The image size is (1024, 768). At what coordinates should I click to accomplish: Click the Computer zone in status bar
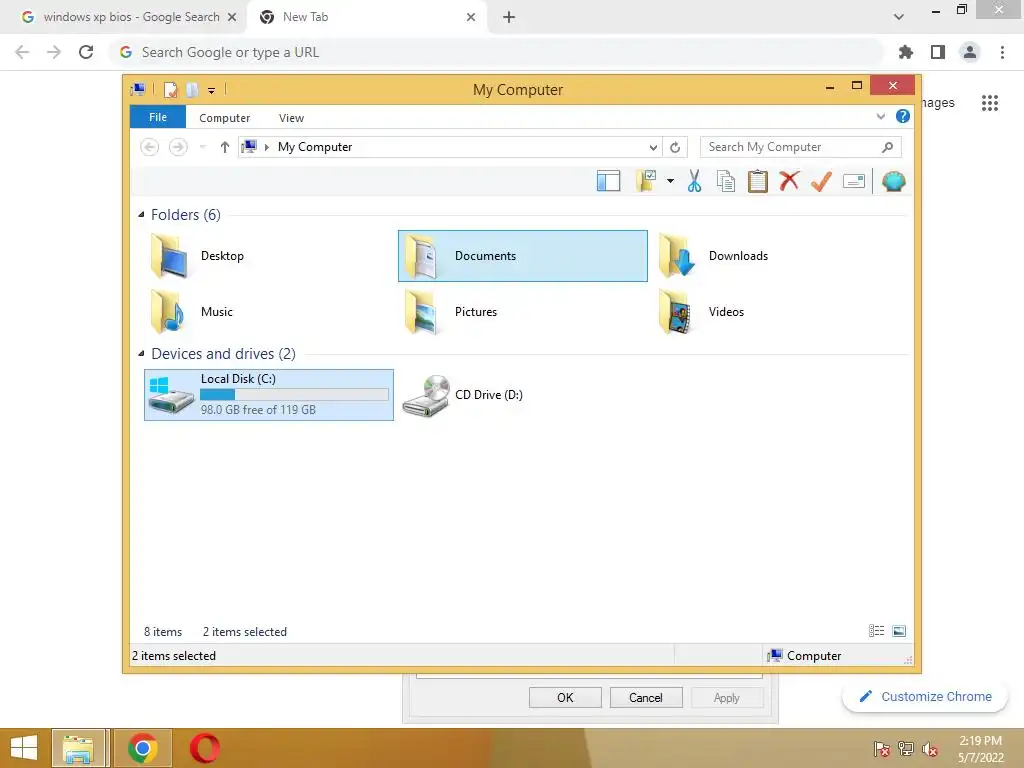point(805,655)
